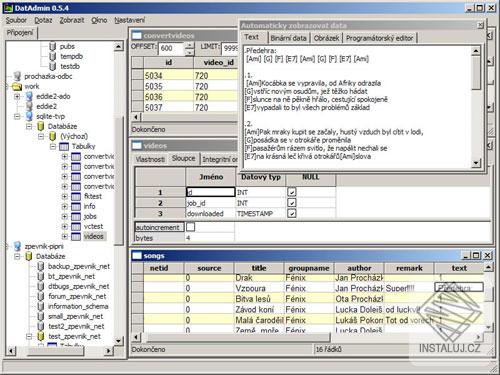Toggle NULL checkbox for downloaded column
The width and height of the screenshot is (500, 375).
(291, 213)
